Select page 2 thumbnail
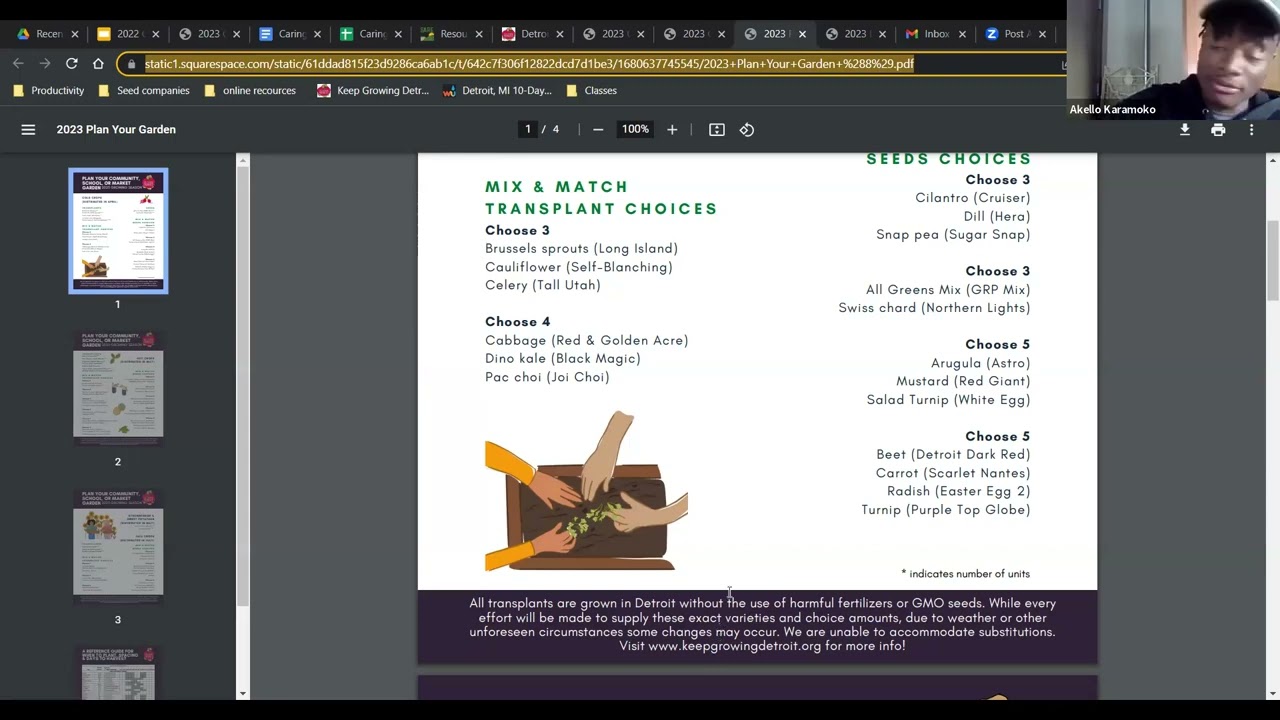1280x720 pixels. click(x=118, y=386)
